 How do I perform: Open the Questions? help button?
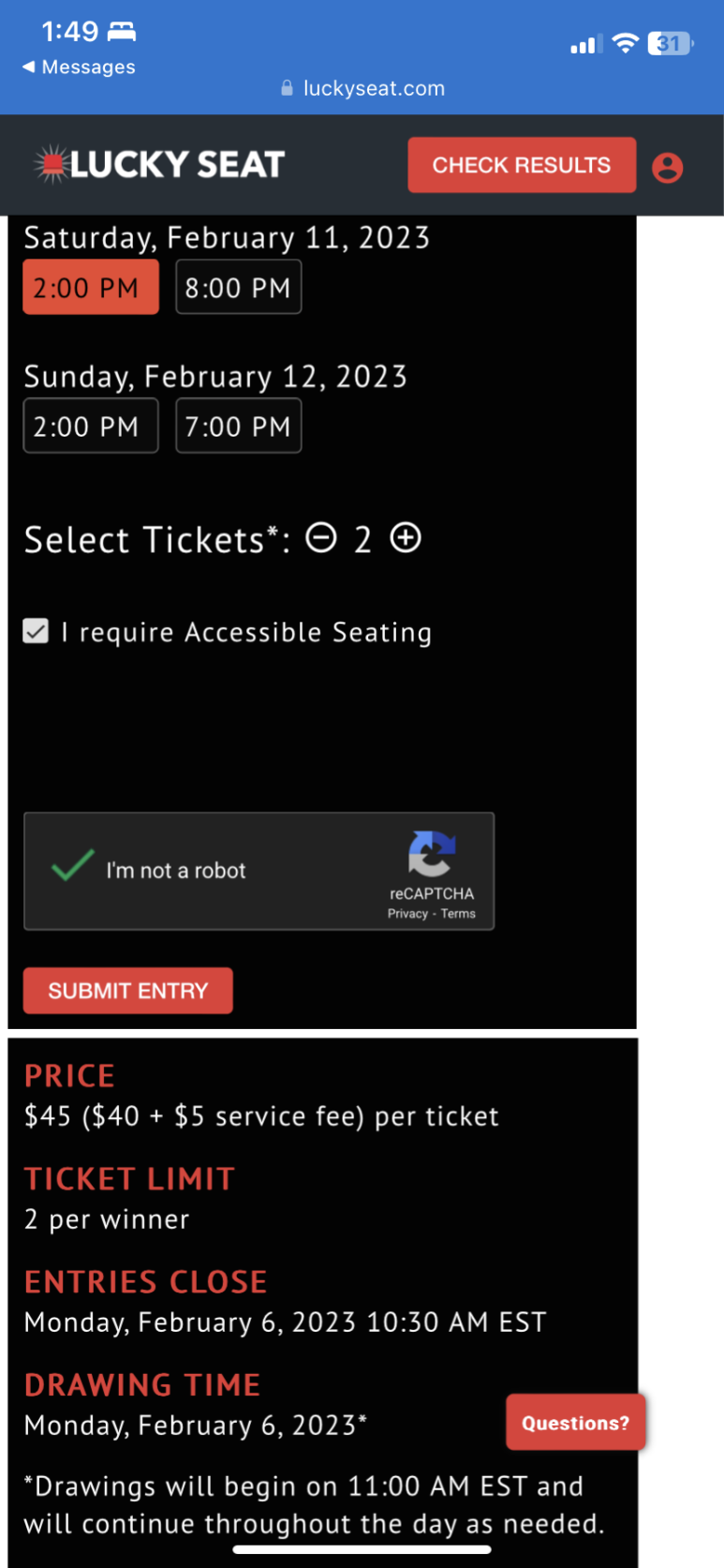point(576,1423)
